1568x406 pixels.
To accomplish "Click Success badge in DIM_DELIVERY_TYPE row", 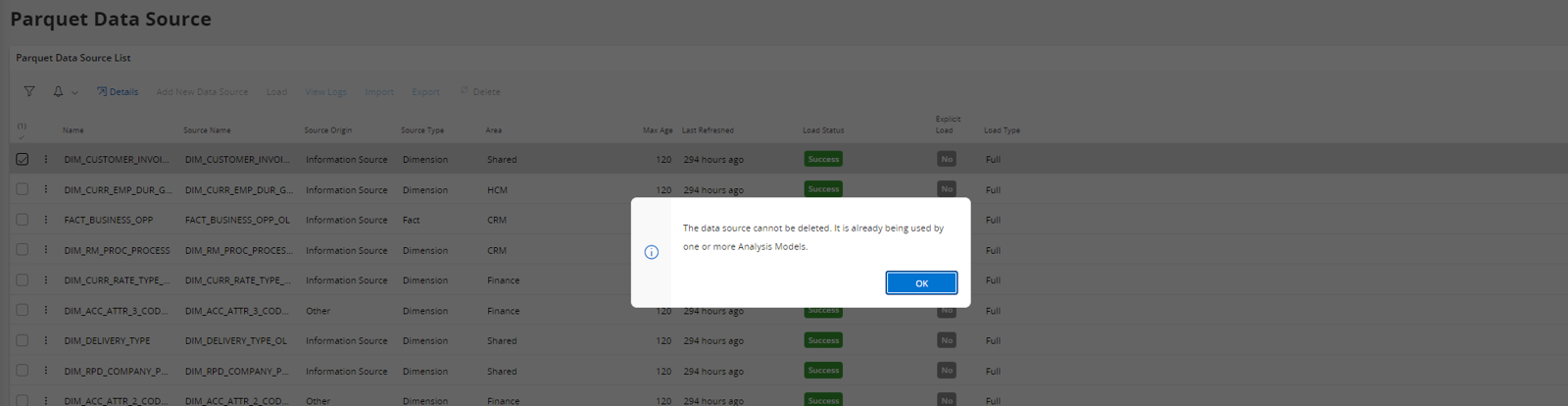I will pos(823,340).
